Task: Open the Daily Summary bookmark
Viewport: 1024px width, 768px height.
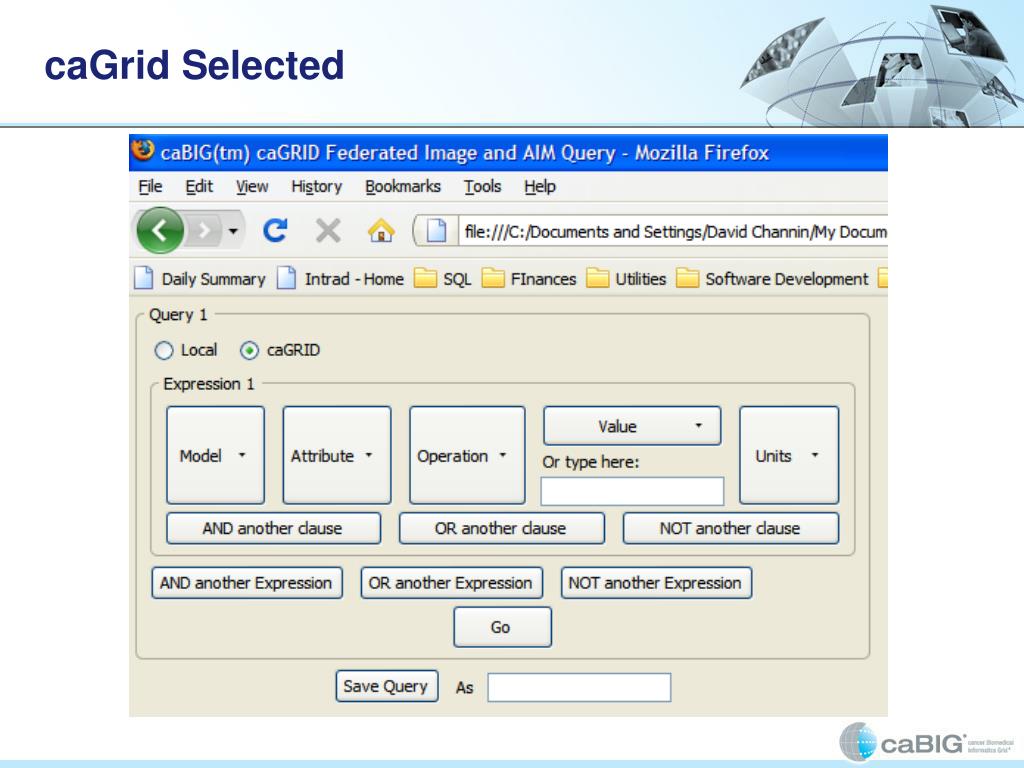Action: tap(200, 279)
